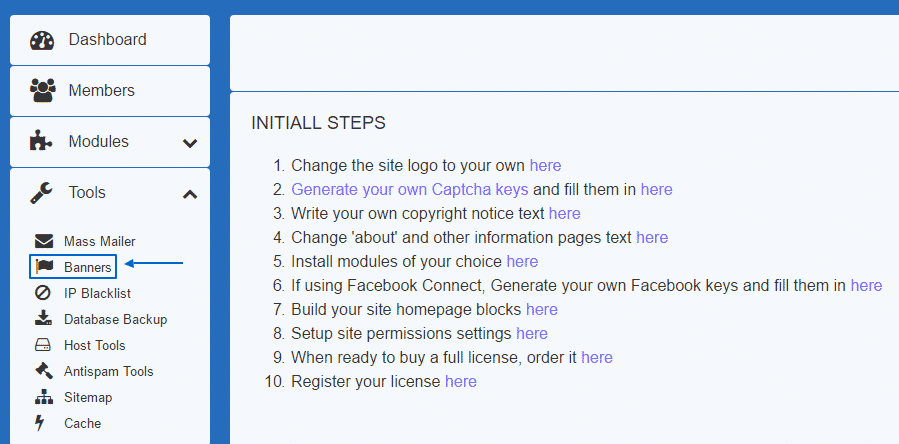Collapse the Tools menu chevron

coord(190,194)
